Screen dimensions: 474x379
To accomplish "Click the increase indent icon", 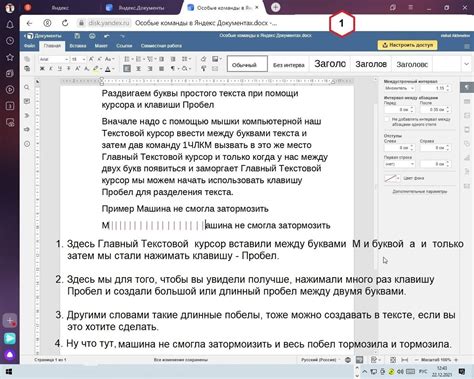I will (173, 59).
